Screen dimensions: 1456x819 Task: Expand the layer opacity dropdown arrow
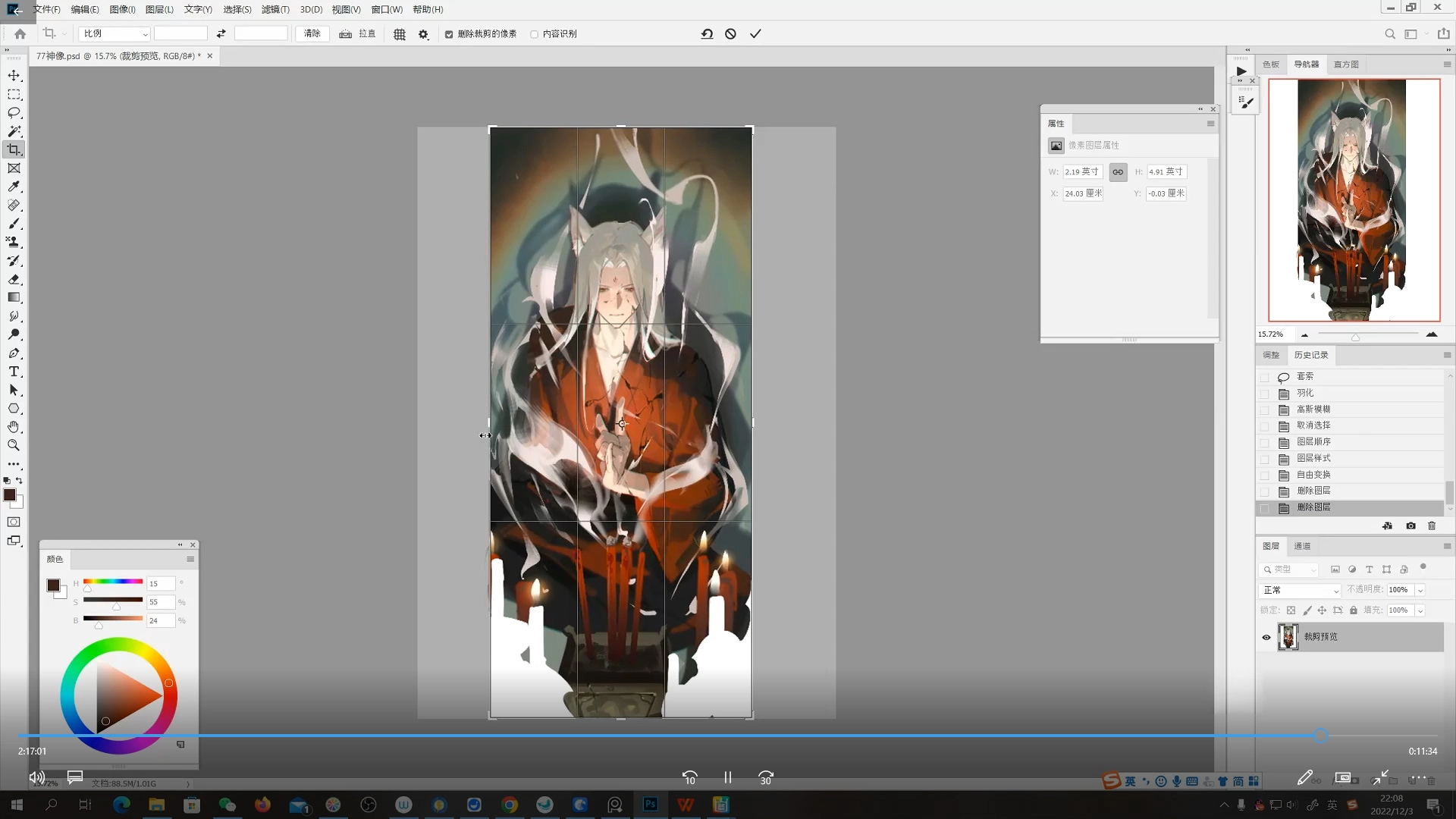1420,590
